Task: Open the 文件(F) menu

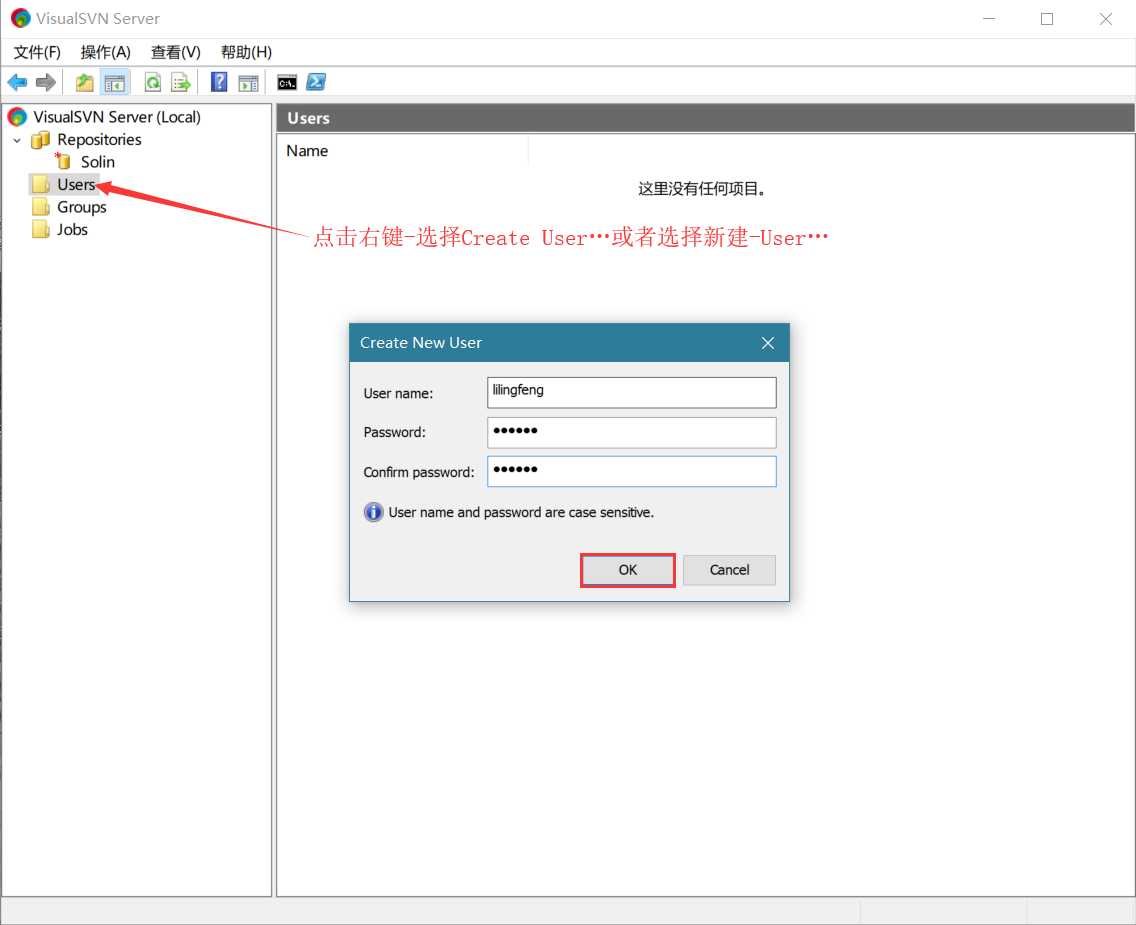Action: 37,52
